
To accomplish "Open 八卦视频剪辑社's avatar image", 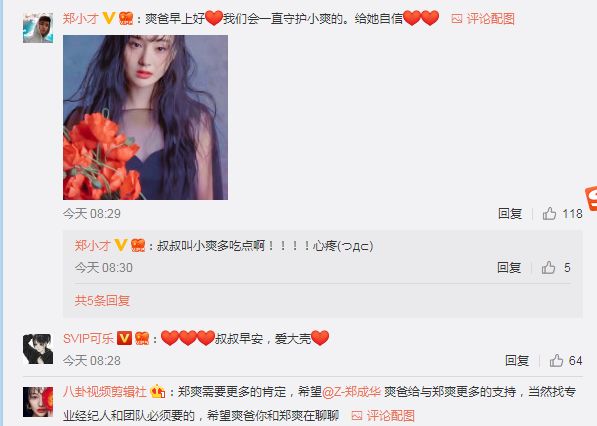I will [38, 402].
